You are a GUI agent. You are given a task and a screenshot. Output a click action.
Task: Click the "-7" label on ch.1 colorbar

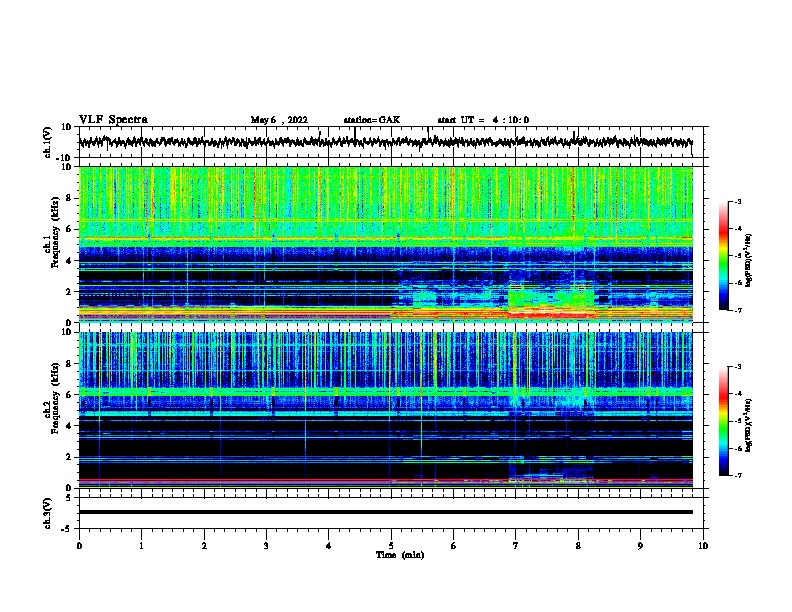point(737,310)
